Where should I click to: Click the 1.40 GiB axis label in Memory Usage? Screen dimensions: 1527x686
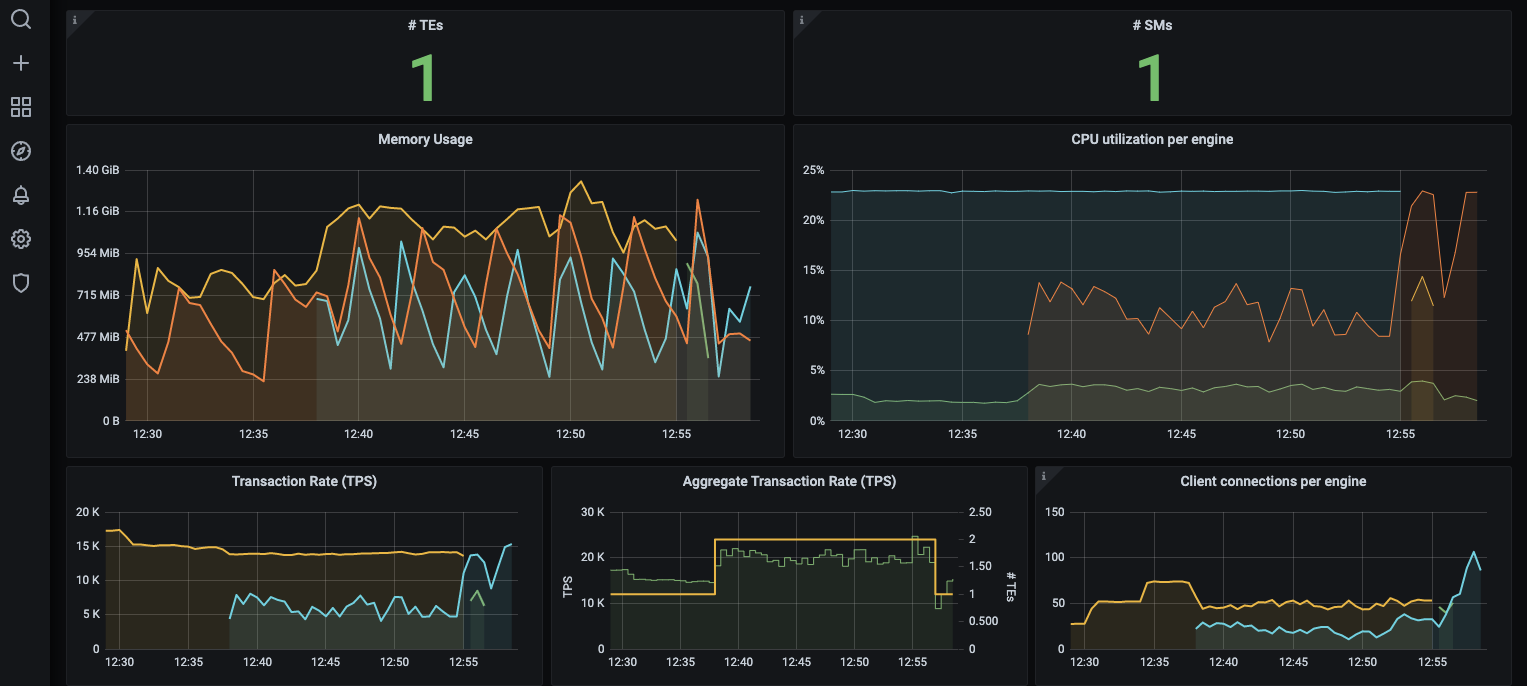[x=97, y=171]
